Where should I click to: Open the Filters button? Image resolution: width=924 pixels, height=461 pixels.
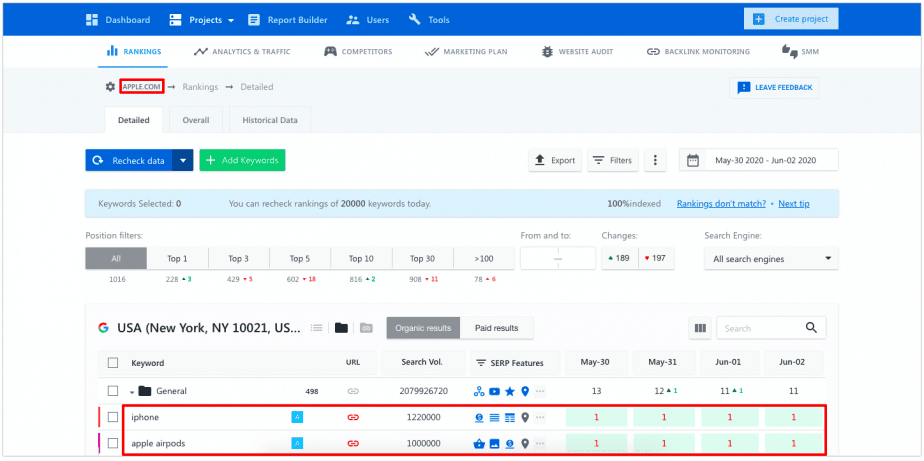pyautogui.click(x=613, y=160)
